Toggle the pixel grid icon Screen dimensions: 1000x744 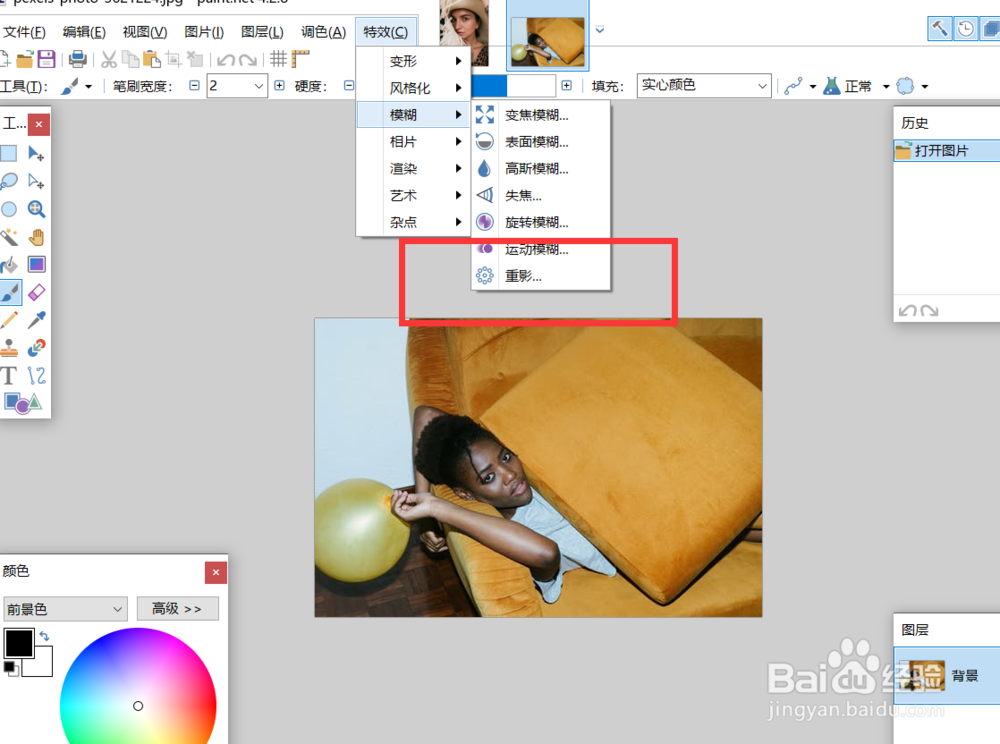pyautogui.click(x=278, y=59)
